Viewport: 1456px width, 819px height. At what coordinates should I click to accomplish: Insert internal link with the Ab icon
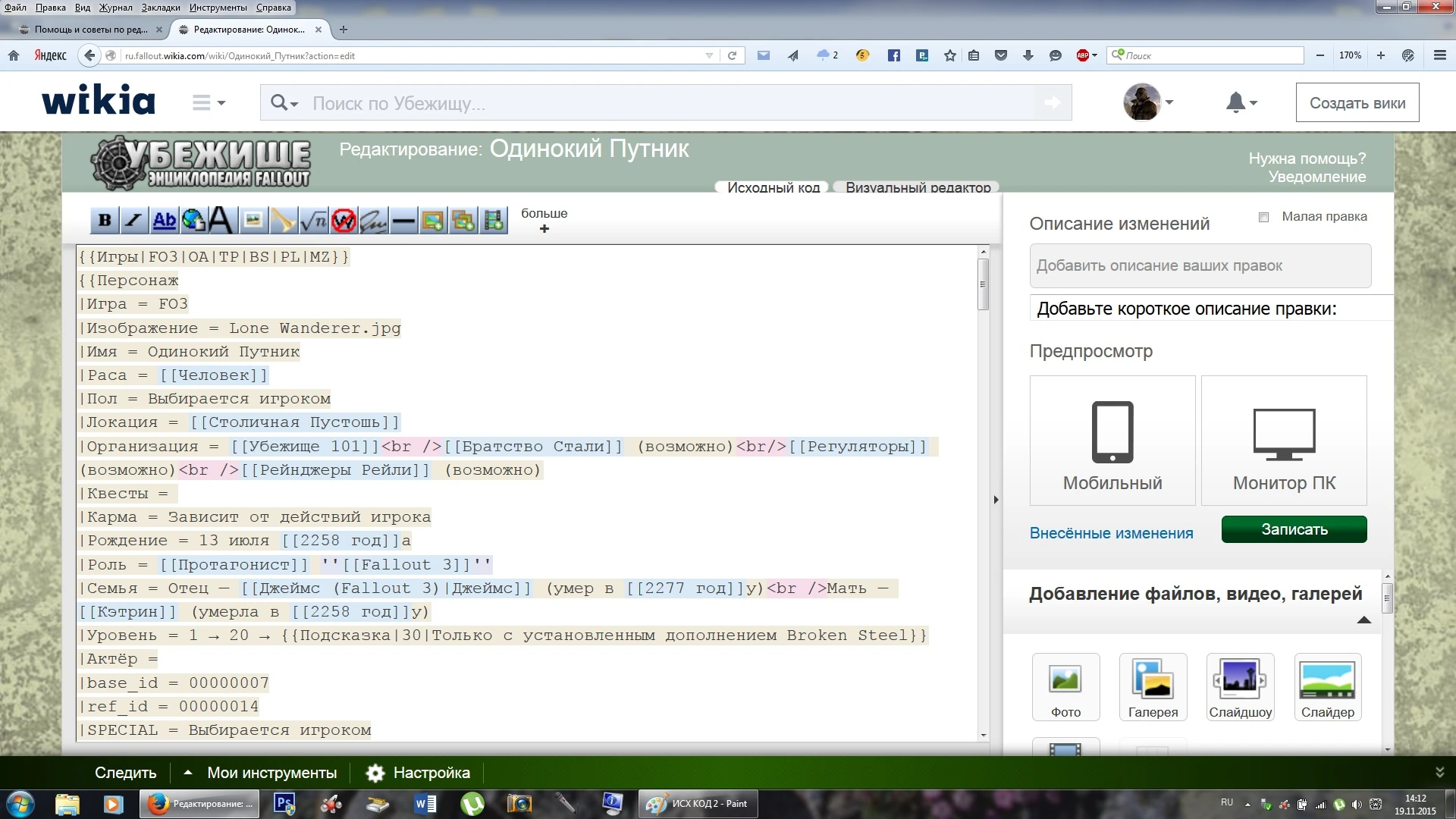click(x=164, y=221)
